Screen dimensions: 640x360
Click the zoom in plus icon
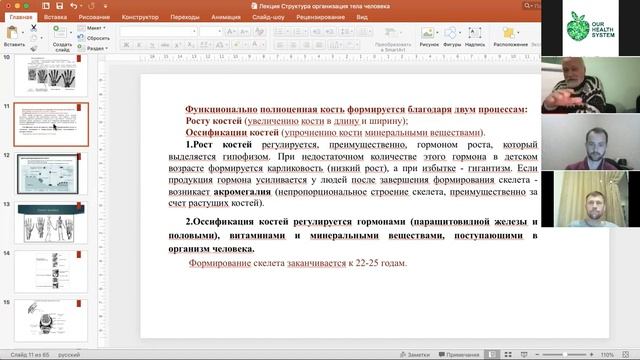592,355
